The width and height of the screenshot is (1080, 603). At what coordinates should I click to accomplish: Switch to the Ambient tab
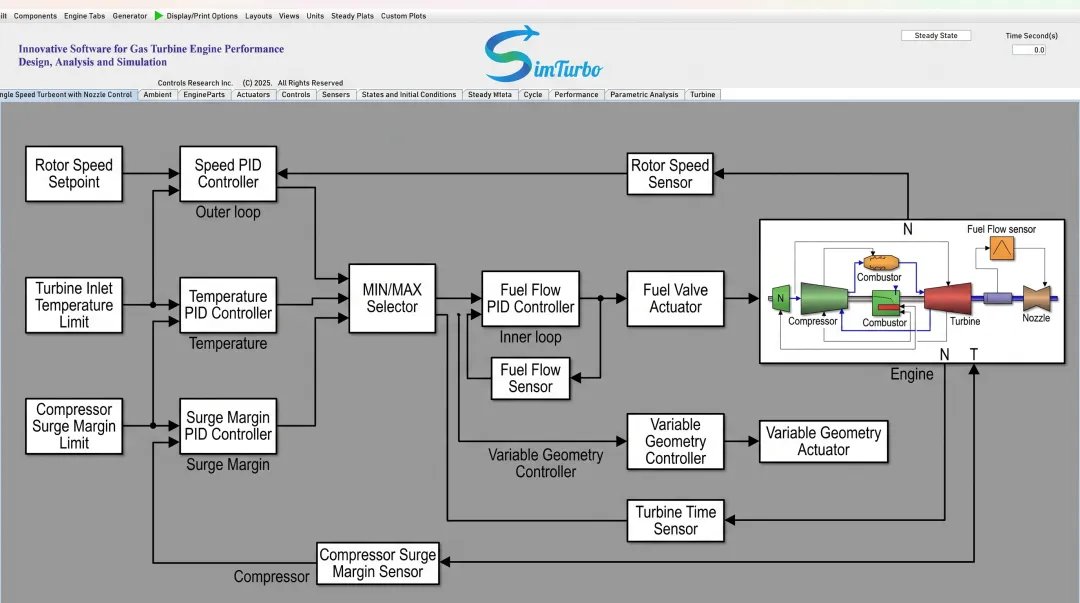158,94
